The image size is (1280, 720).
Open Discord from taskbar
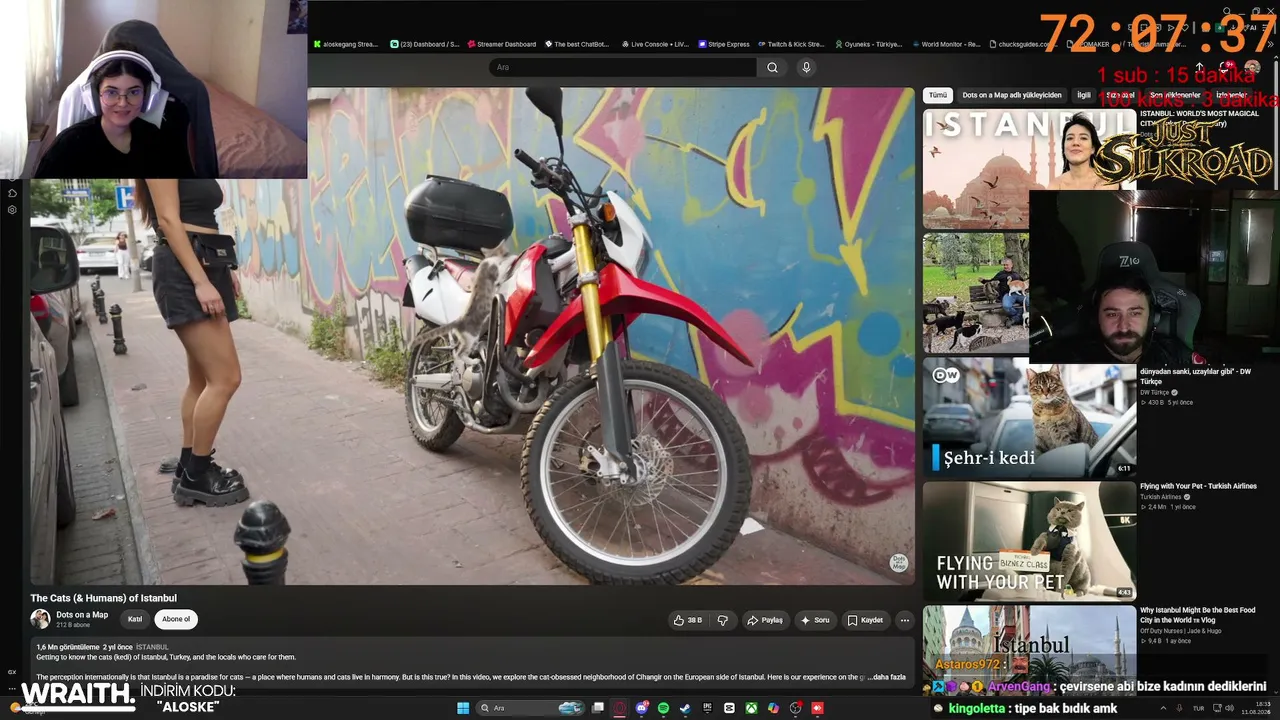pos(642,708)
